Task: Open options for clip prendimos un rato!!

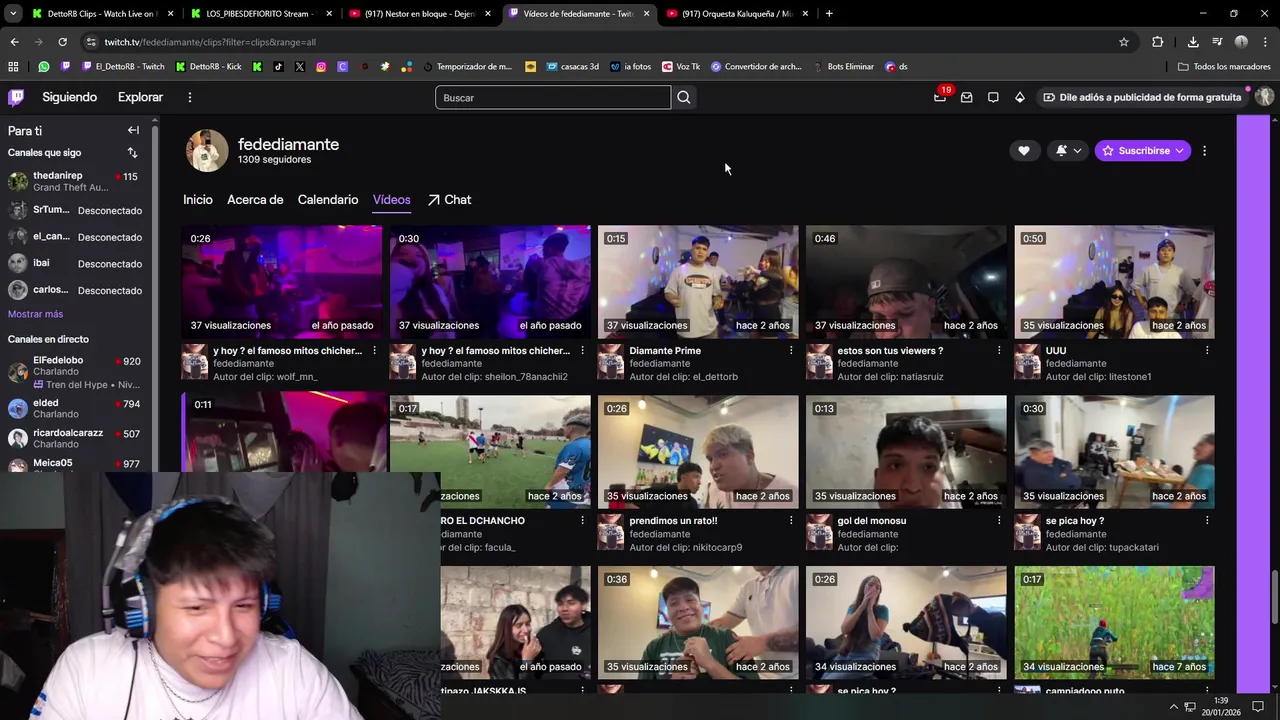Action: (x=791, y=520)
